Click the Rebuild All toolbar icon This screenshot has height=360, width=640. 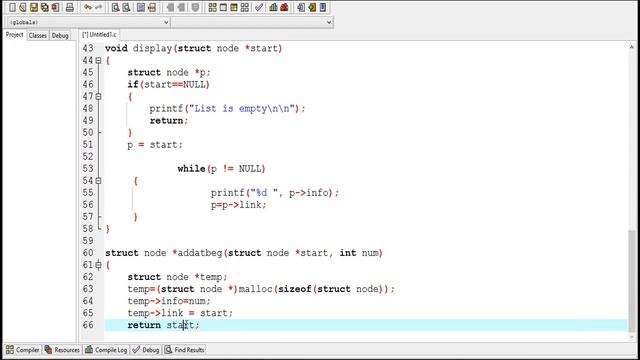pyautogui.click(x=244, y=7)
